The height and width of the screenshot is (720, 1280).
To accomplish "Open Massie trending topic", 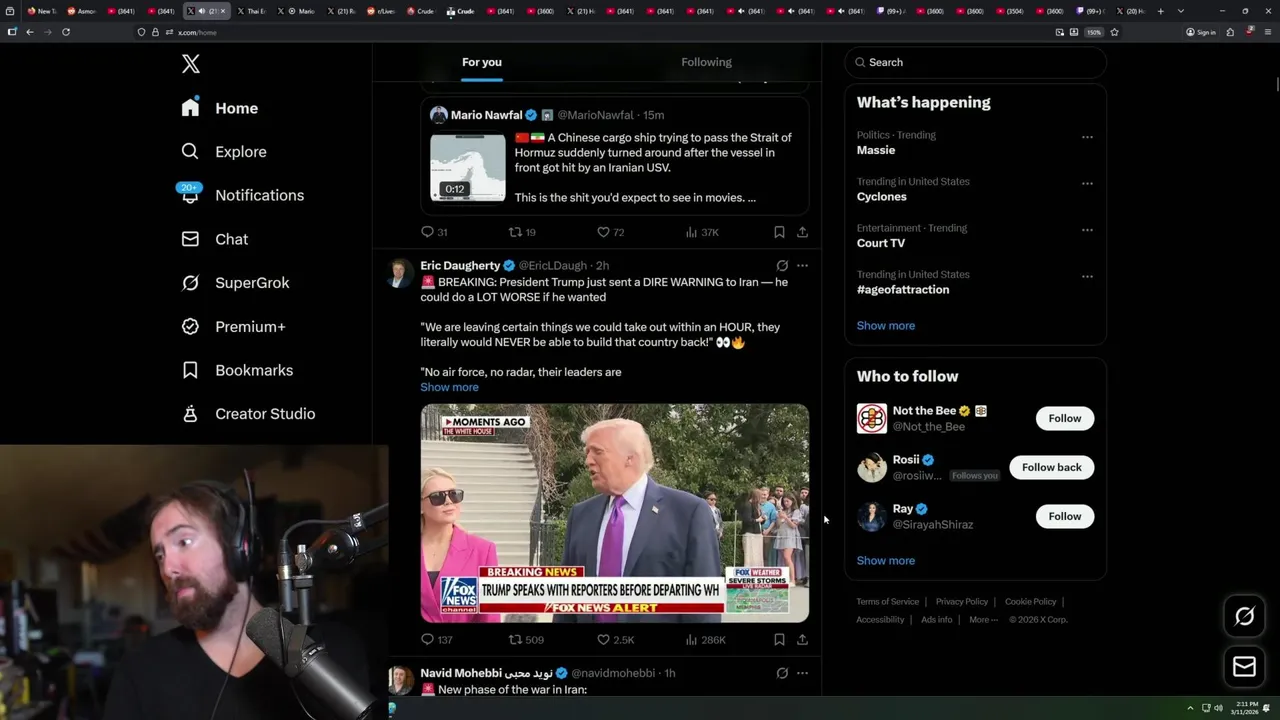I will [x=875, y=150].
